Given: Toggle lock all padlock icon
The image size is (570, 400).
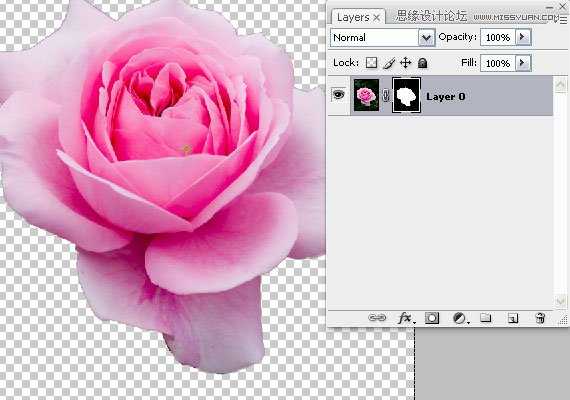Looking at the screenshot, I should pos(422,63).
